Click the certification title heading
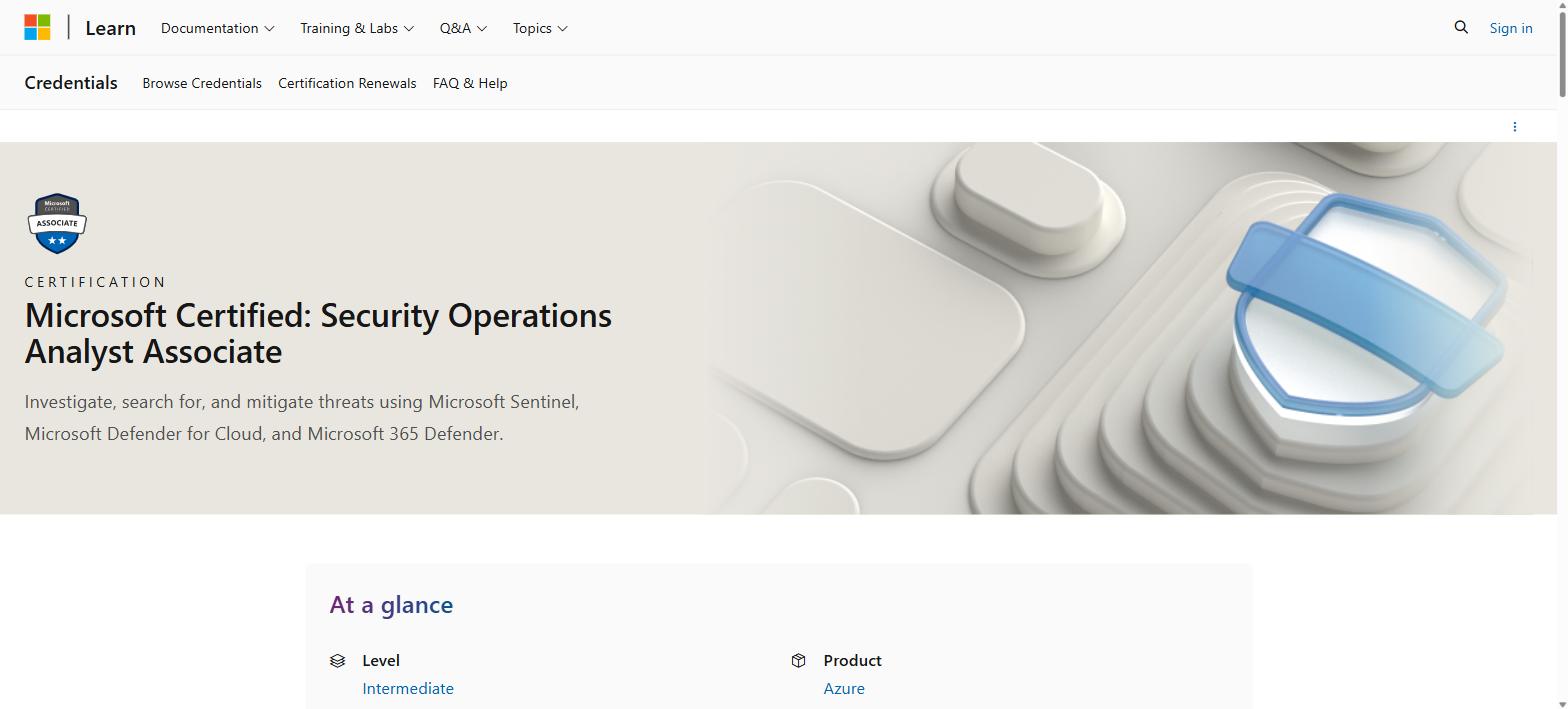This screenshot has height=709, width=1568. [x=318, y=333]
